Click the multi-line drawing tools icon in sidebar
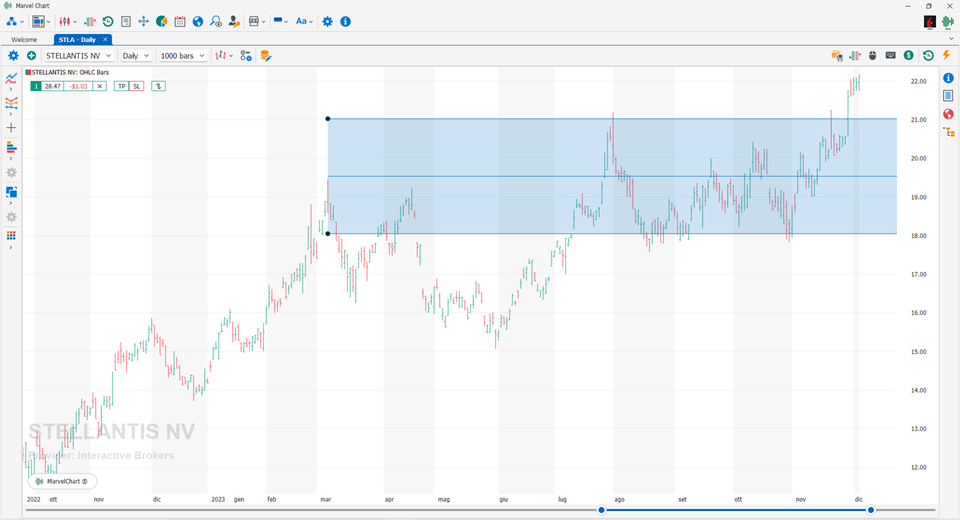Screen dimensions: 960x520 click(x=11, y=103)
